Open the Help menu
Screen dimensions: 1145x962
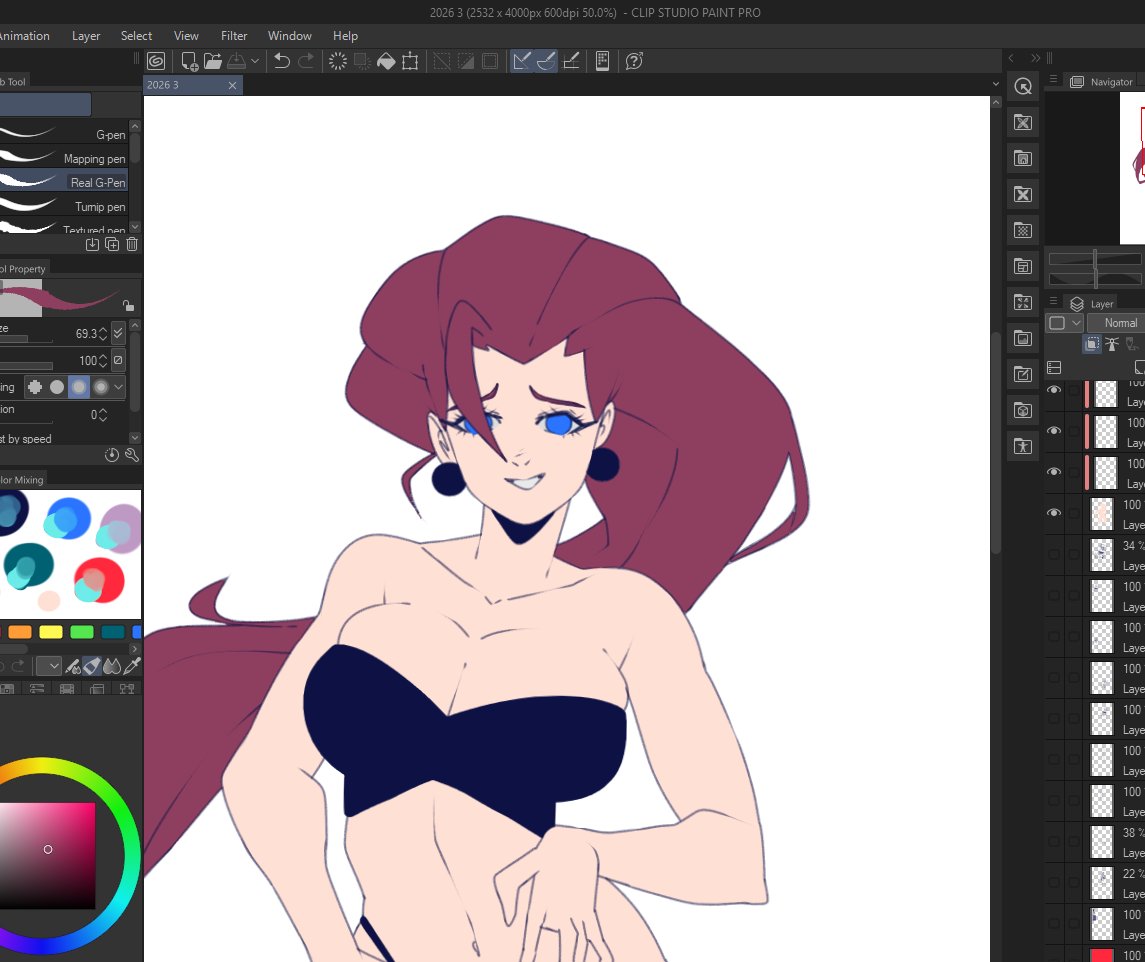click(x=345, y=36)
